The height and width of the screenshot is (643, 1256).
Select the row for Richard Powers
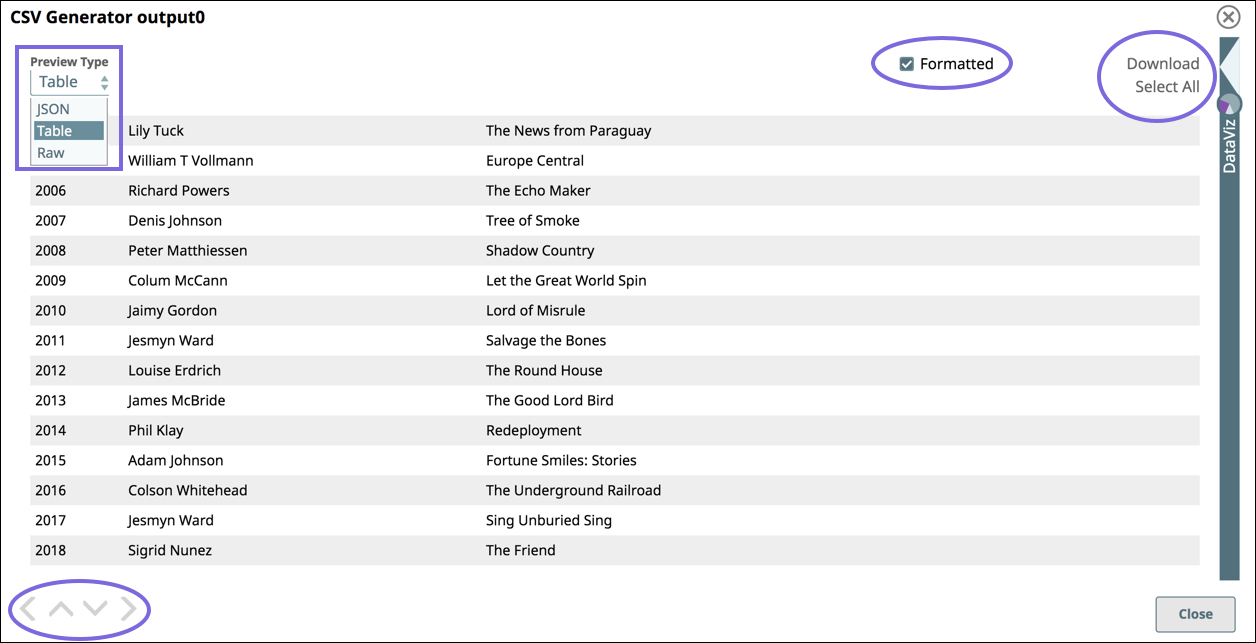[x=179, y=191]
